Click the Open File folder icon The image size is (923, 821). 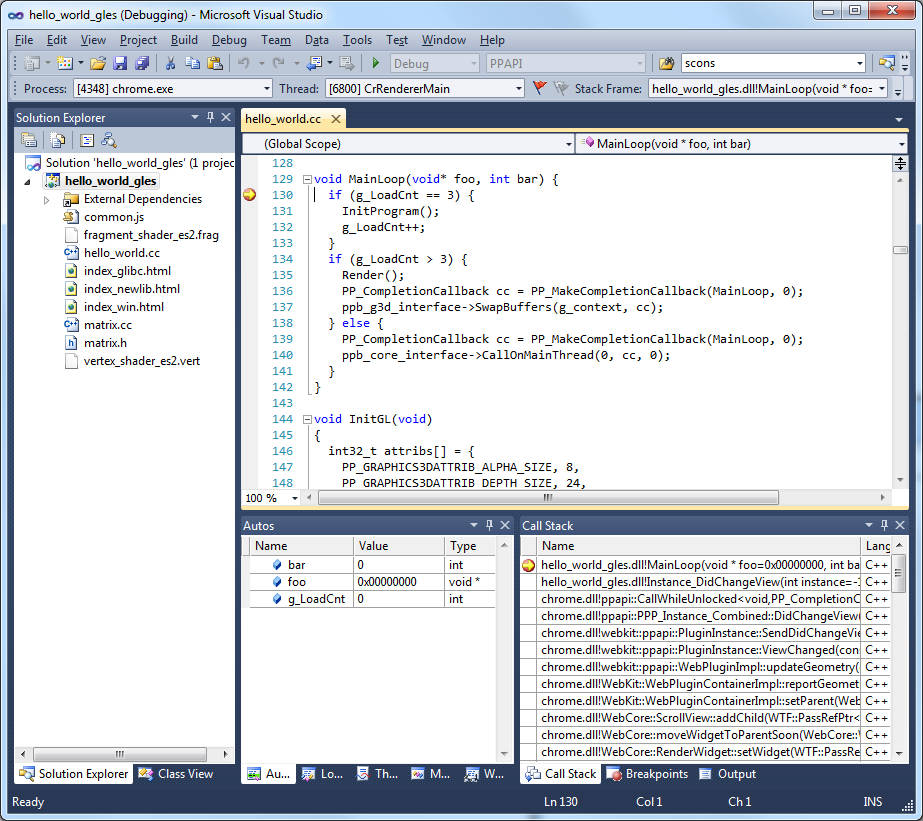click(x=98, y=63)
